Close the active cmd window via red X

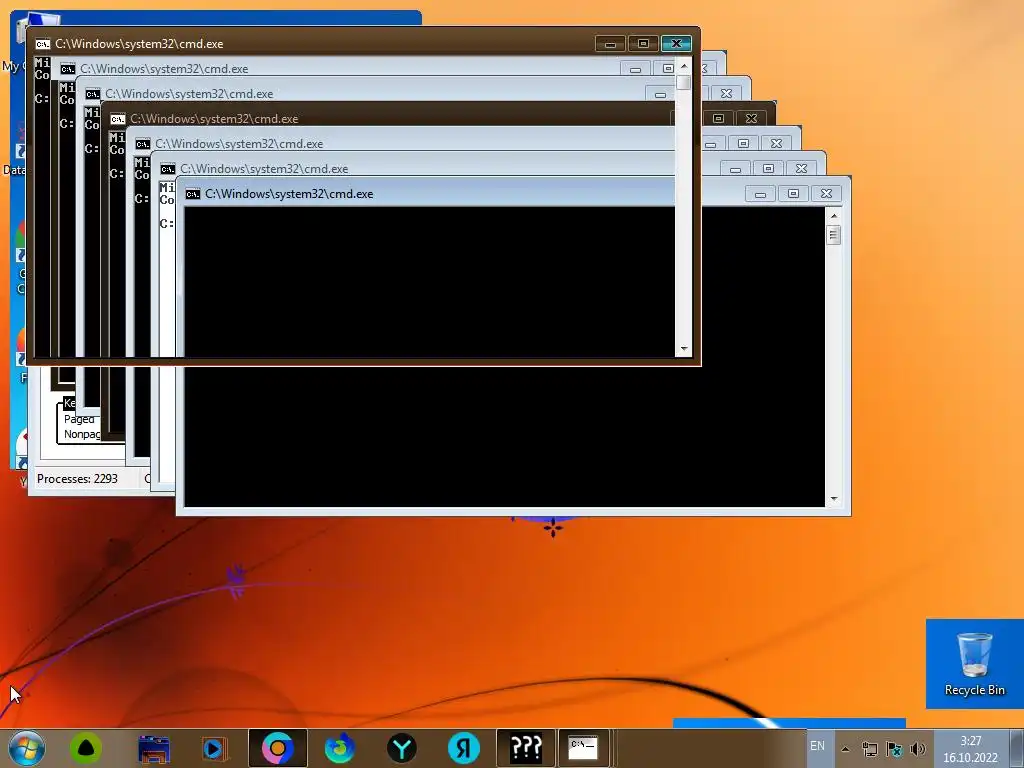pos(676,44)
